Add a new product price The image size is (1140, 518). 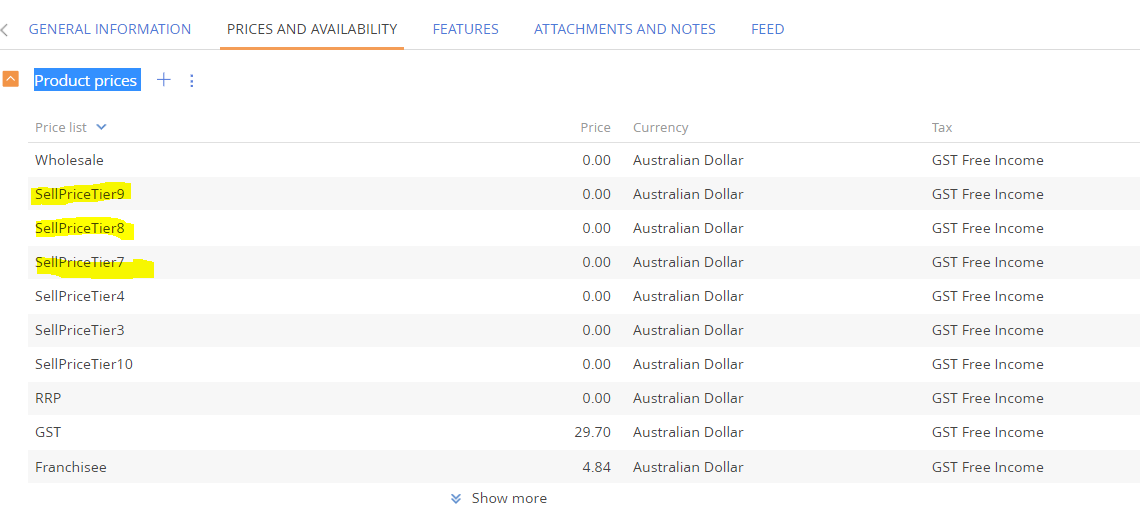click(164, 80)
